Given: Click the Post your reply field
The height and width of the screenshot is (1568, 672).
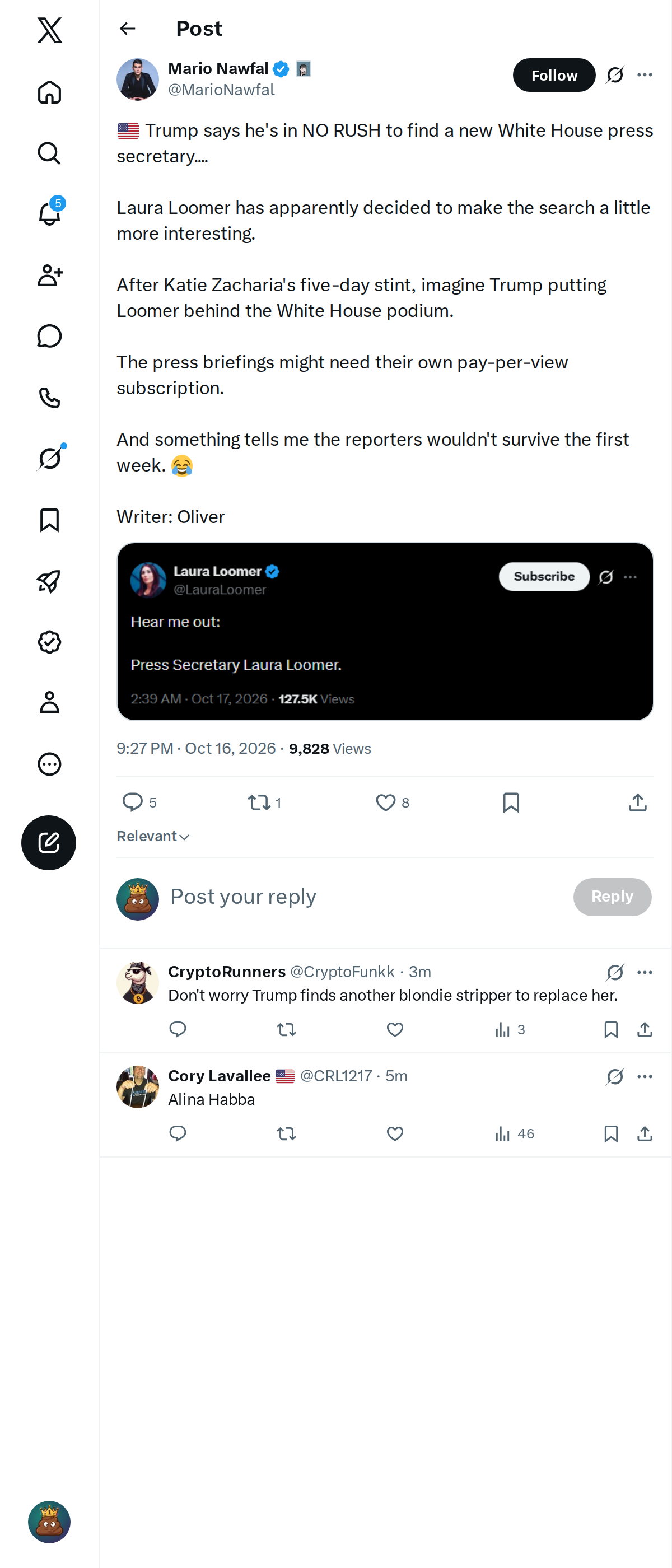Looking at the screenshot, I should [365, 897].
